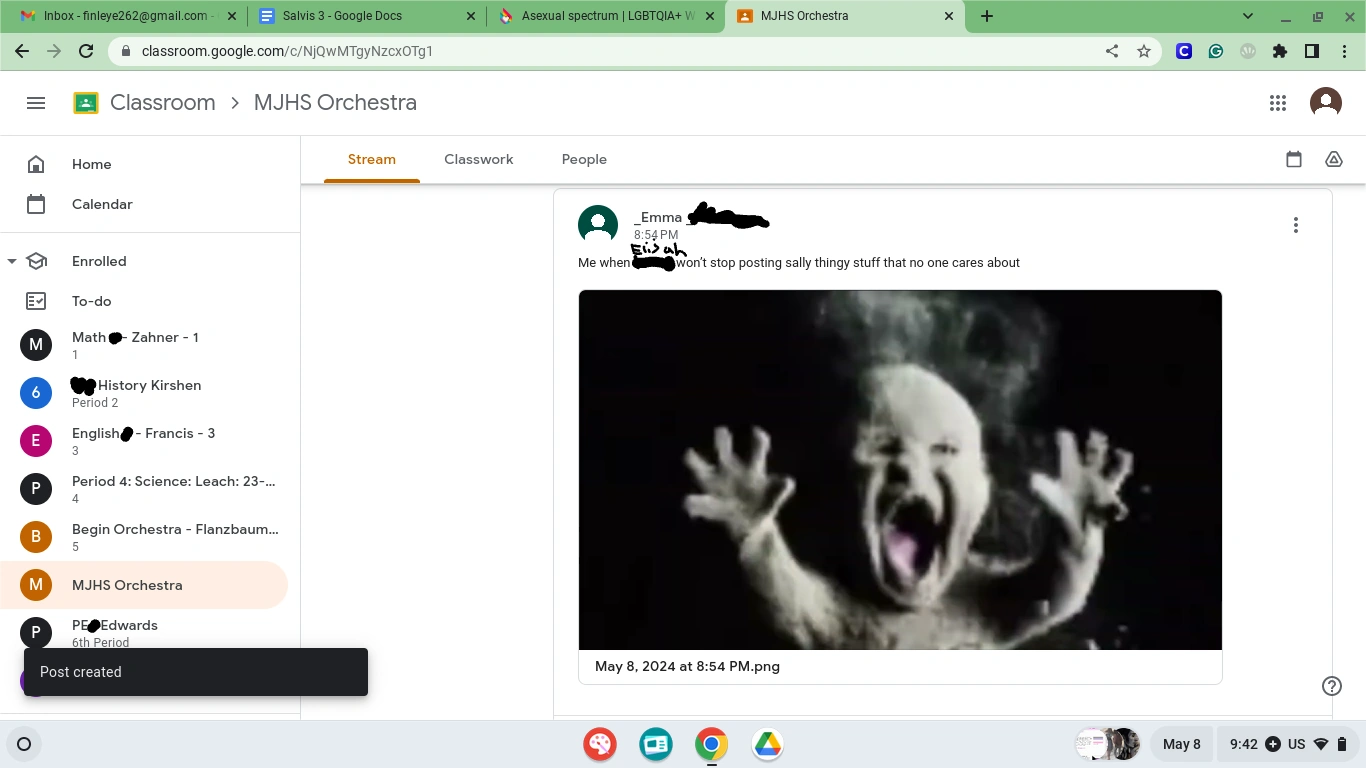Click the Classroom breadcrumb link
Image resolution: width=1366 pixels, height=768 pixels.
coord(163,102)
